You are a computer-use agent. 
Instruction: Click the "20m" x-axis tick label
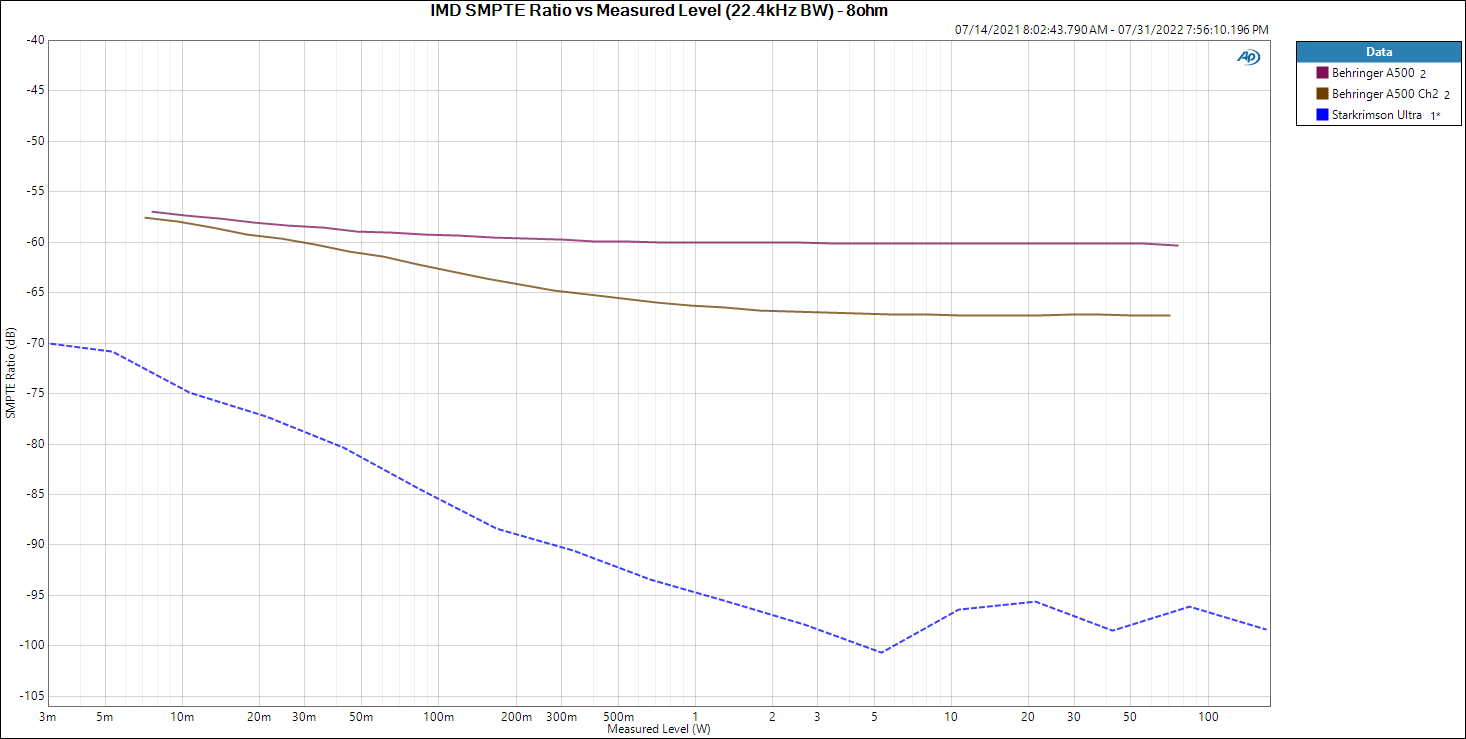[259, 717]
